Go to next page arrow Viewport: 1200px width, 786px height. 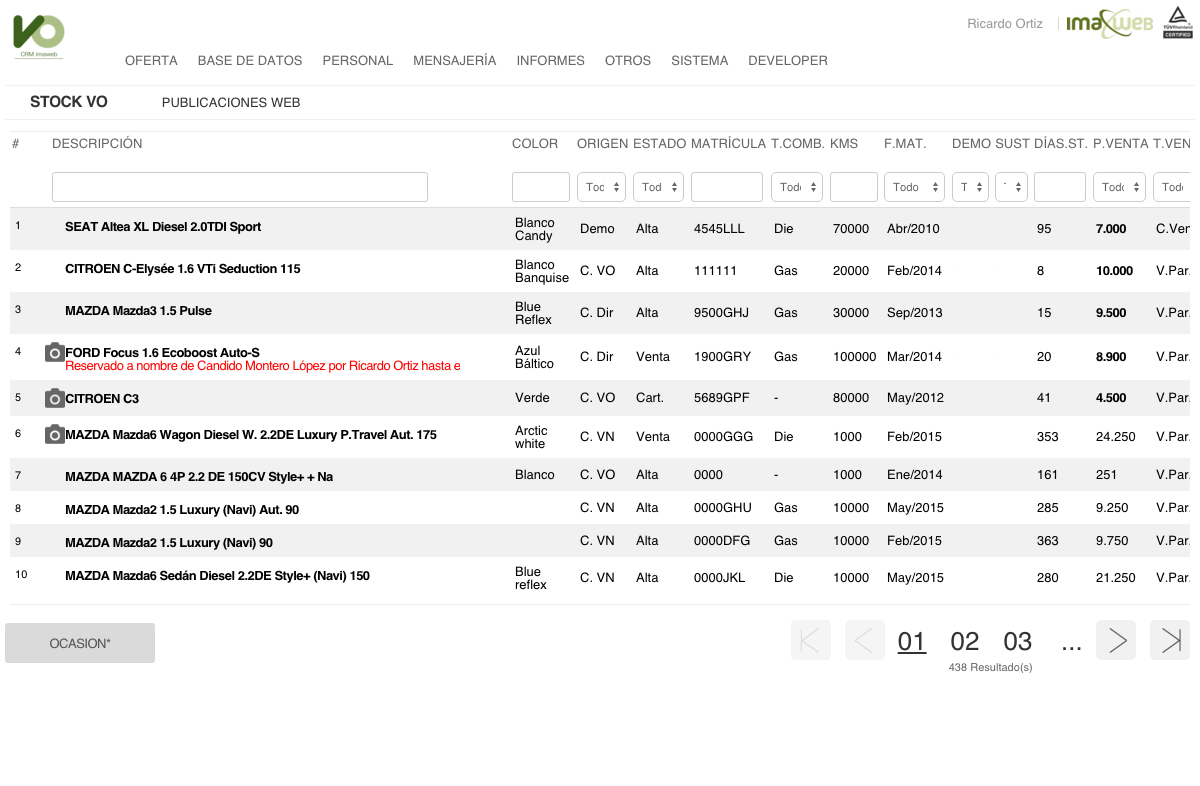[1116, 640]
